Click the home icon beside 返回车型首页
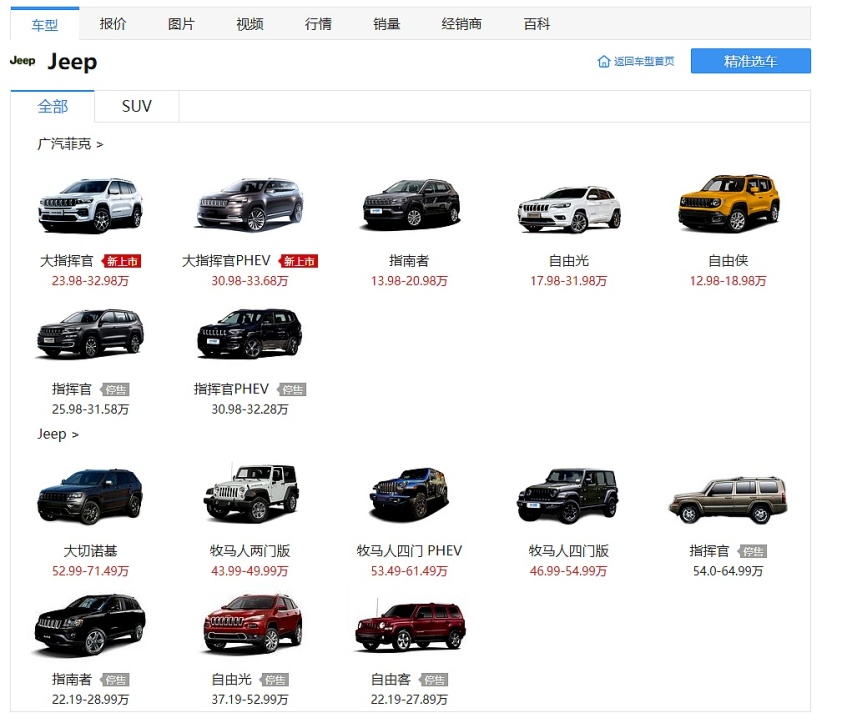This screenshot has width=852, height=723. coord(604,61)
